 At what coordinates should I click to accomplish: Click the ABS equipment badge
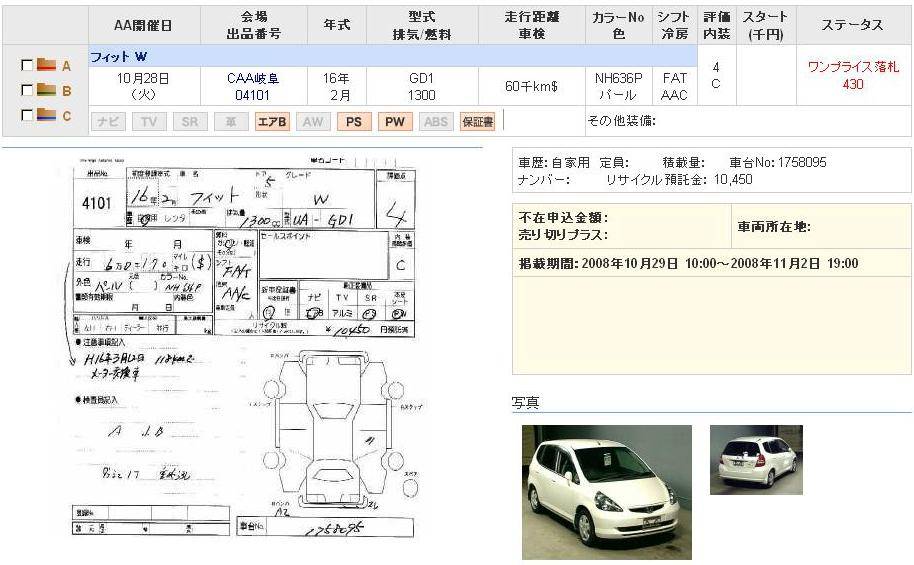pos(436,121)
